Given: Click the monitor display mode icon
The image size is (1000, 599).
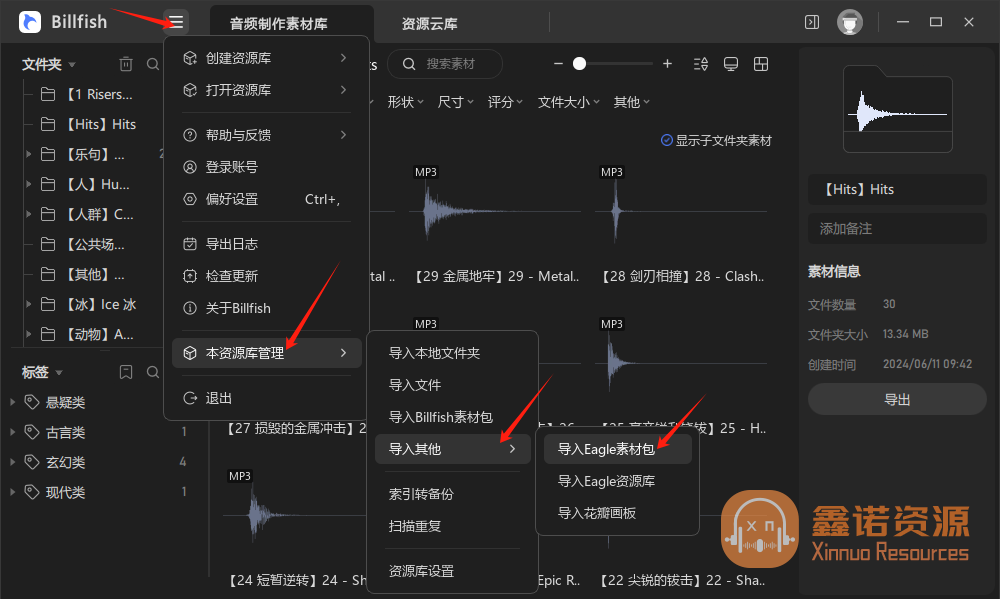Looking at the screenshot, I should click(x=731, y=64).
